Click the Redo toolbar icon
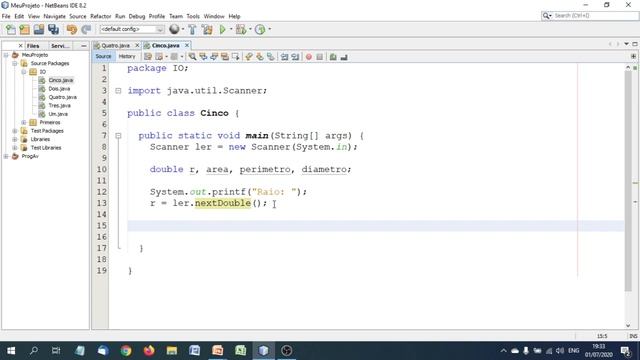640x360 pixels. (86, 29)
